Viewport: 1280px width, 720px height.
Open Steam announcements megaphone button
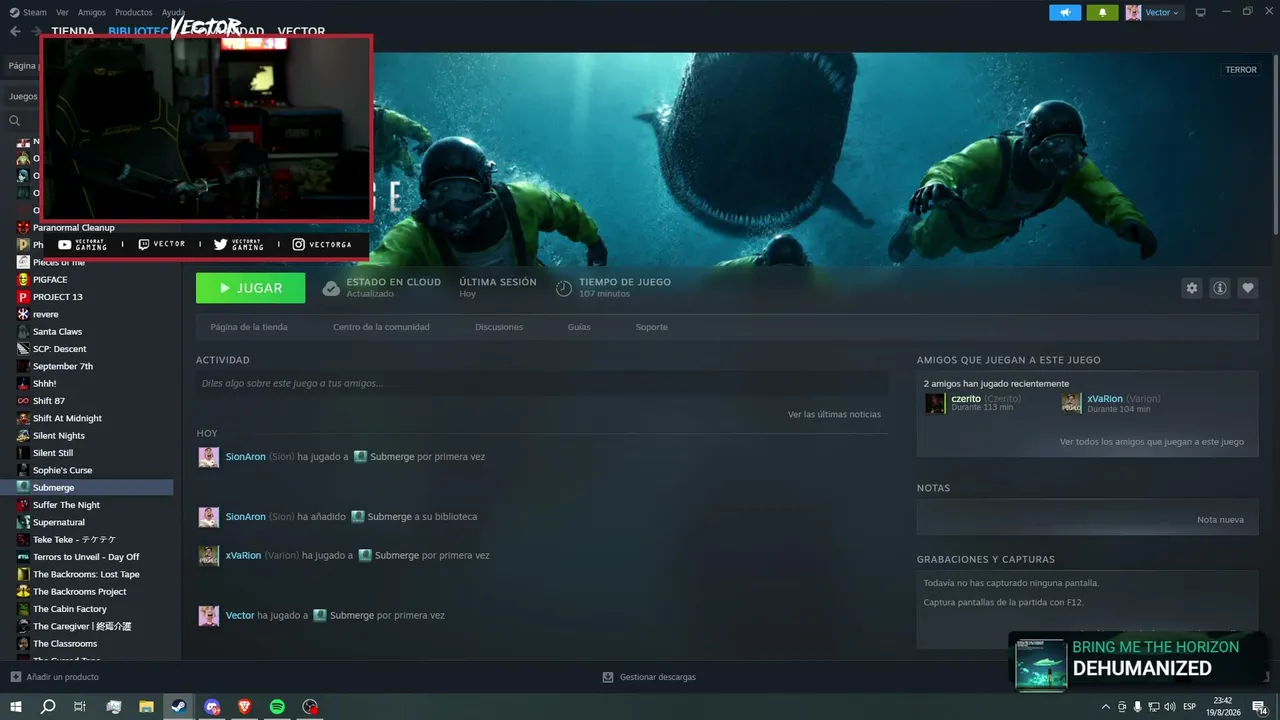1065,12
